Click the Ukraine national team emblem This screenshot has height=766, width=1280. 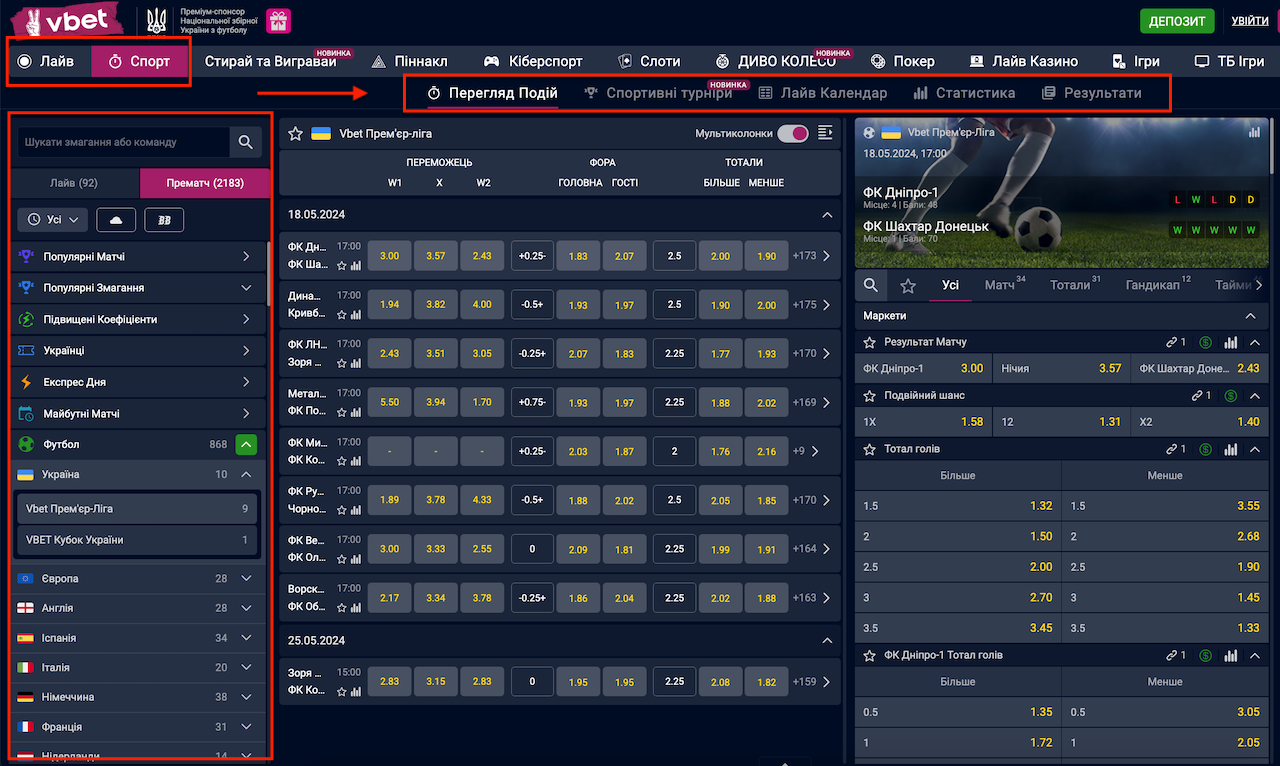(157, 20)
